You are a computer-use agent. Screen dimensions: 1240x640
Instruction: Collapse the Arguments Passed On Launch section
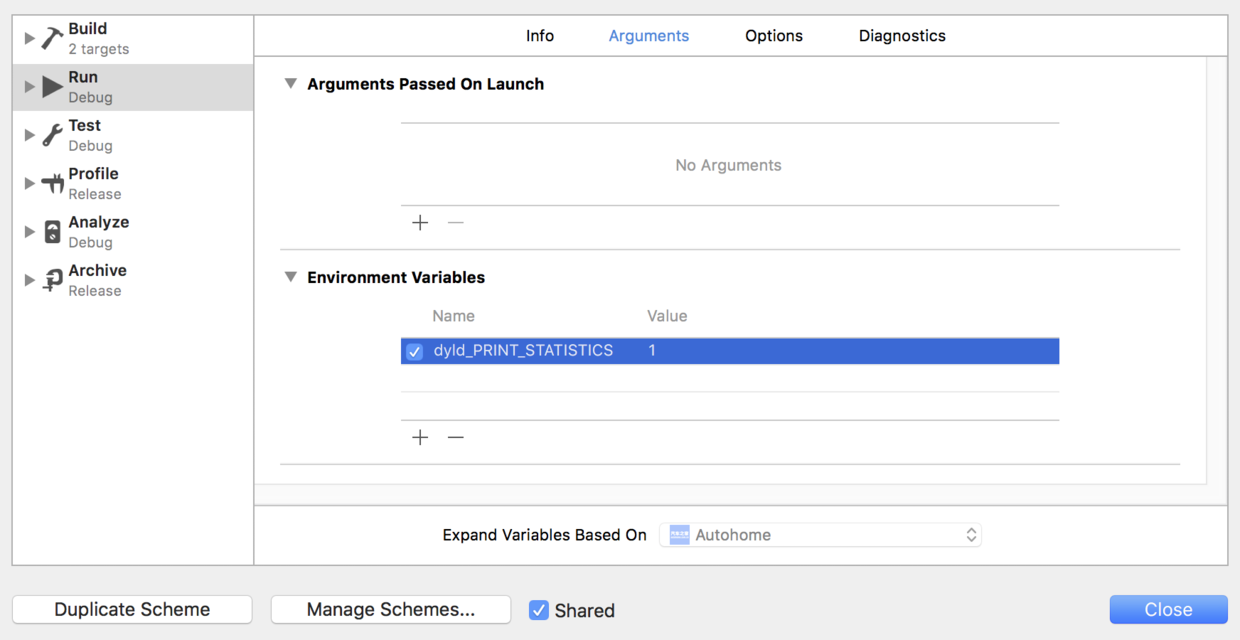(x=291, y=84)
